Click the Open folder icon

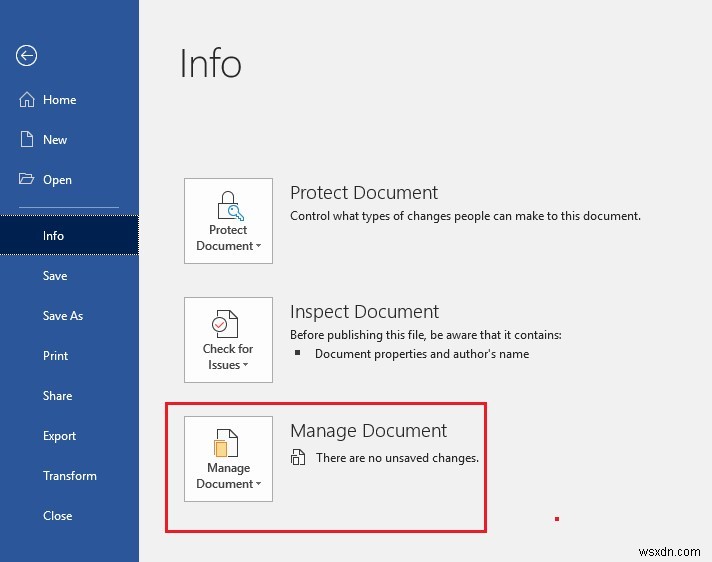click(26, 178)
